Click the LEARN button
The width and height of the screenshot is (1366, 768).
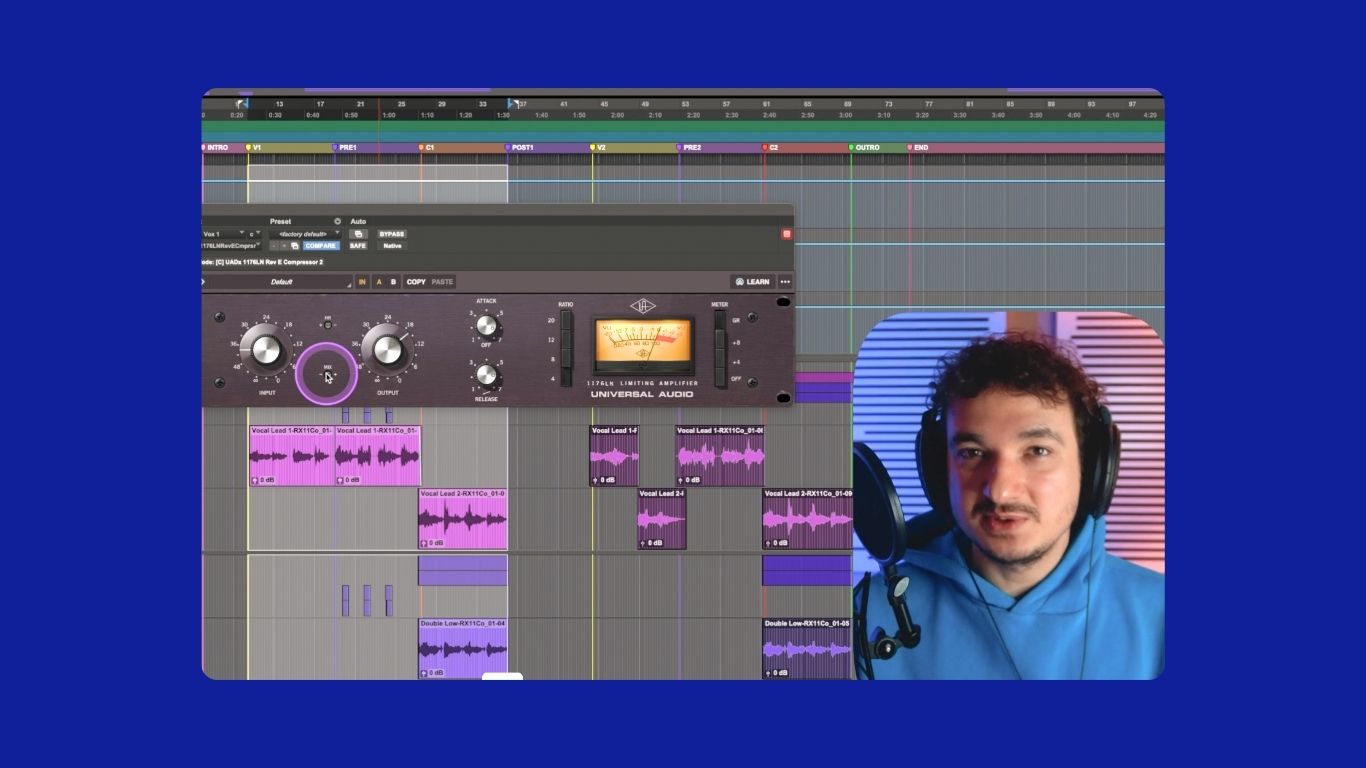click(x=752, y=282)
